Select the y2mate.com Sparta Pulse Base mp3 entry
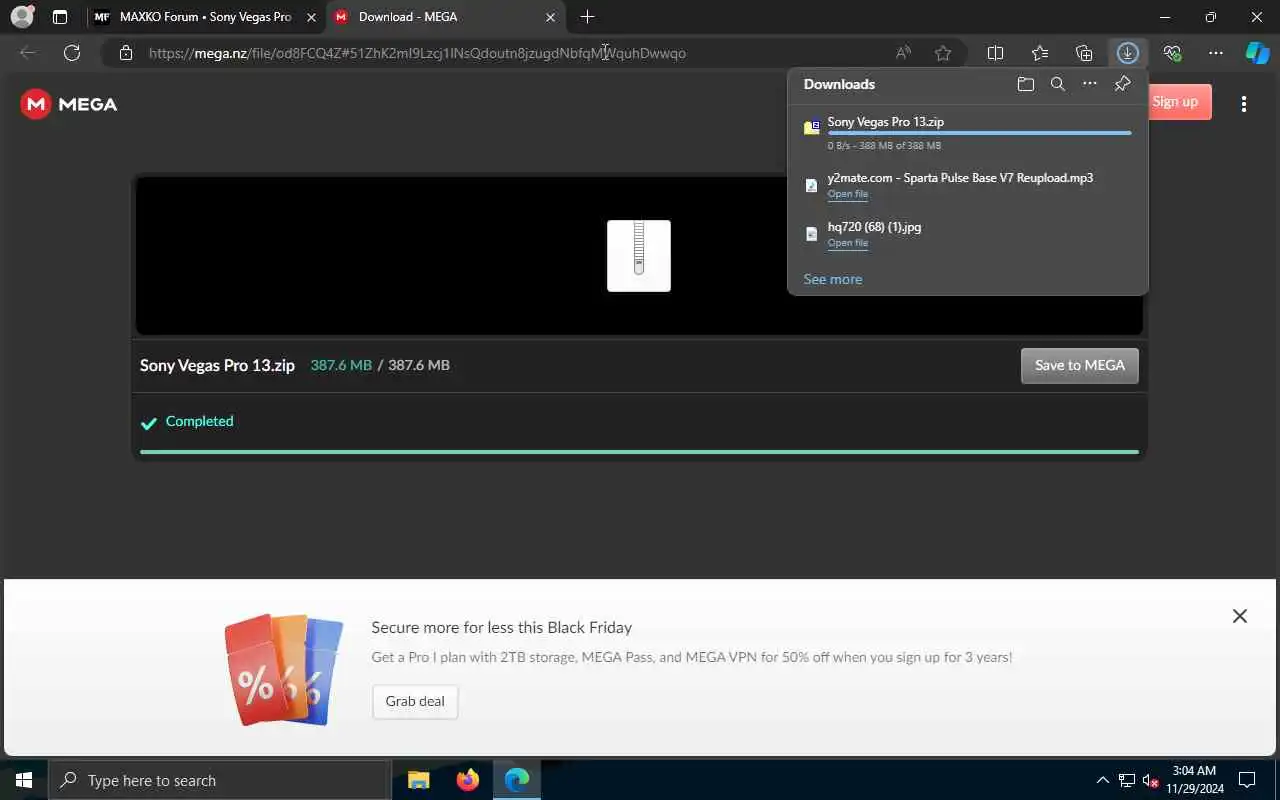Image resolution: width=1280 pixels, height=800 pixels. (967, 185)
